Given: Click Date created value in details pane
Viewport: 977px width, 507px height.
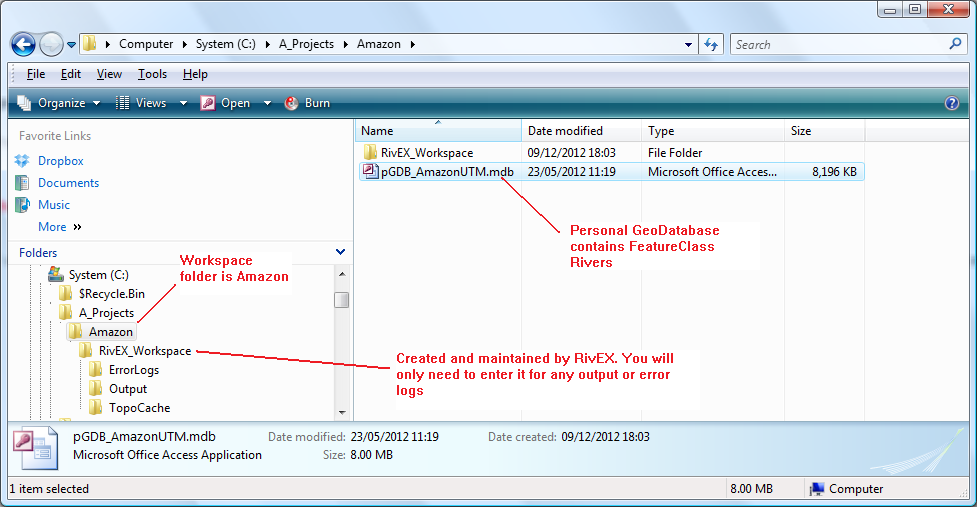Looking at the screenshot, I should pos(605,437).
